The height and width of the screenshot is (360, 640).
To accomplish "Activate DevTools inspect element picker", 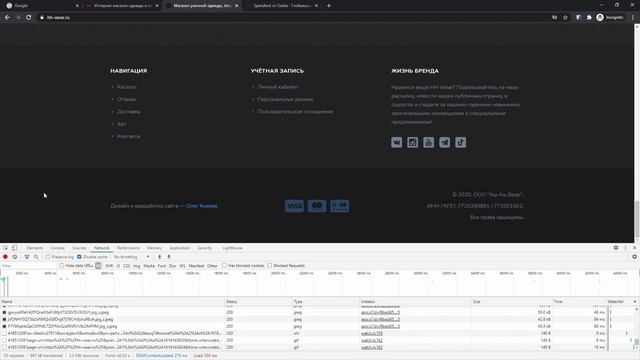I will coord(5,248).
